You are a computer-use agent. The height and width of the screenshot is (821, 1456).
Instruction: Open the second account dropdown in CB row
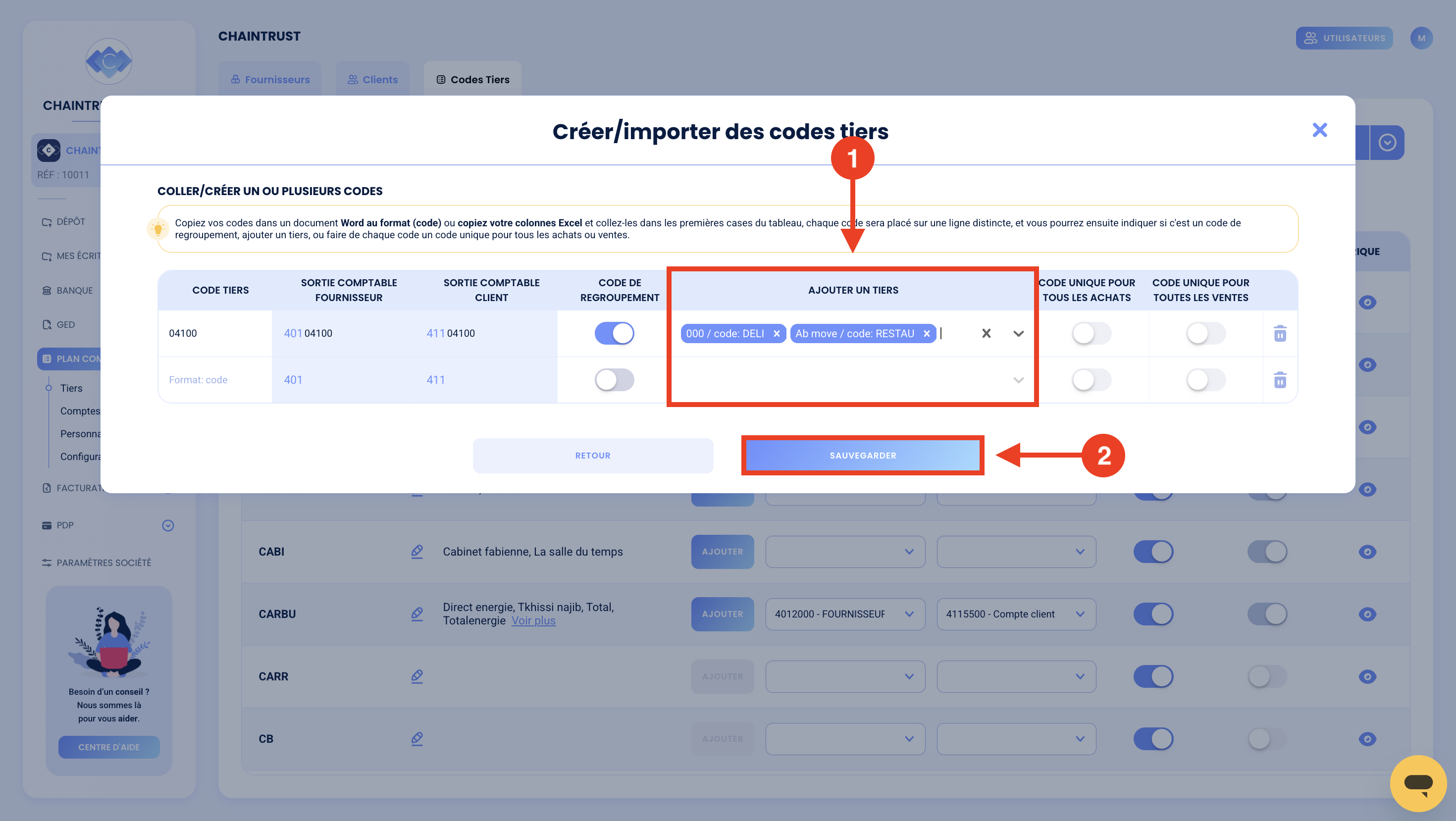tap(1016, 738)
